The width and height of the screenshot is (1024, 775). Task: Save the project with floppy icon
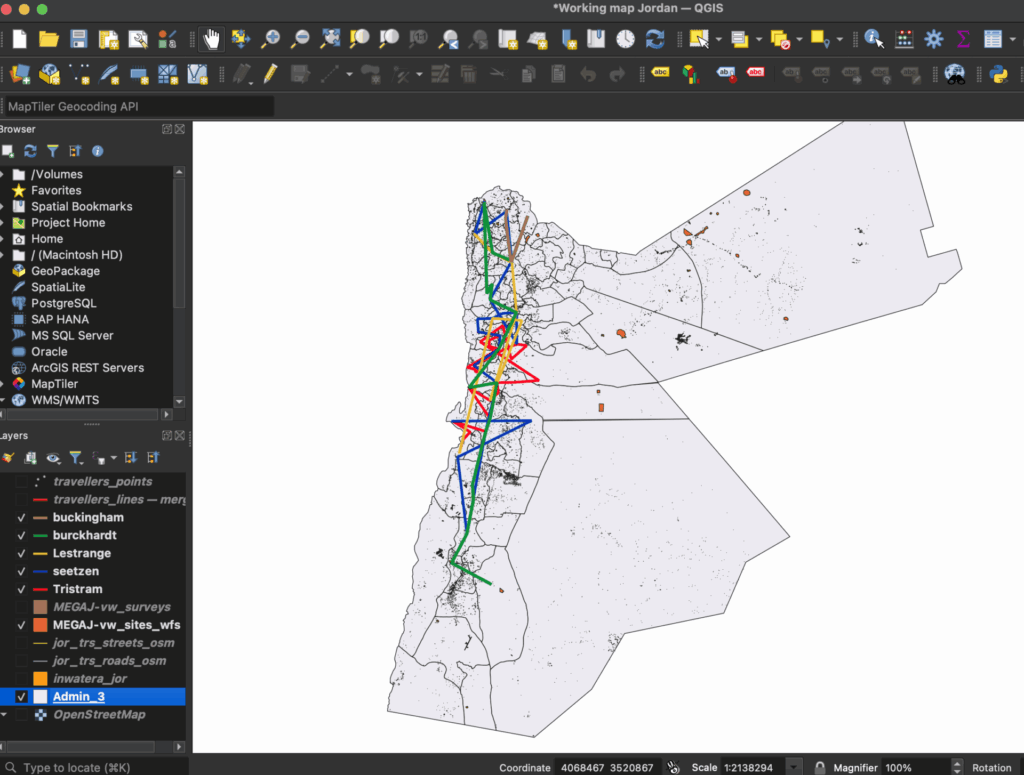[79, 39]
